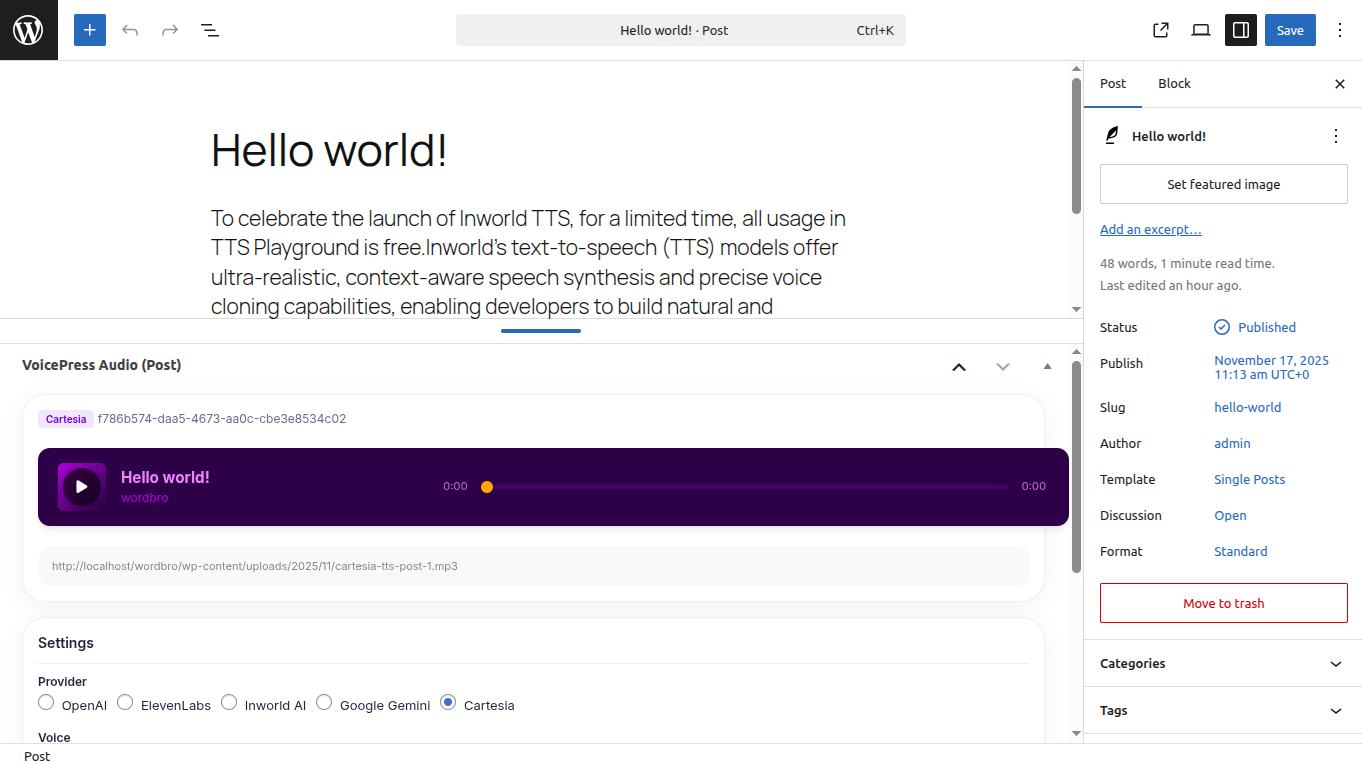Click the feather post icon in sidebar
Screen dimensions: 1362x765
click(x=1111, y=136)
